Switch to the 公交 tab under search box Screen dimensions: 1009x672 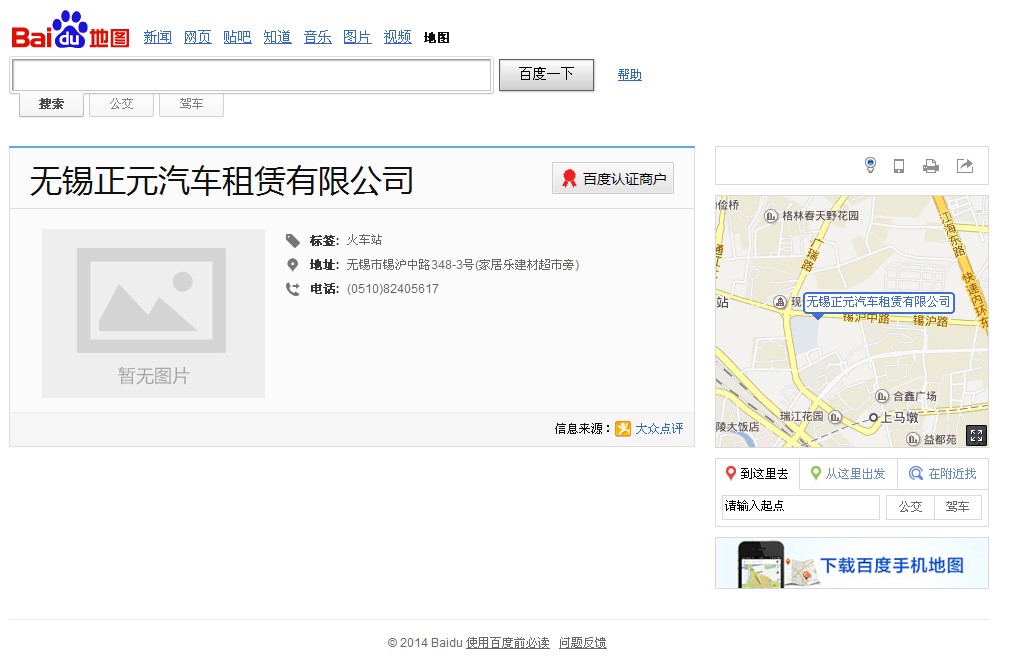[x=121, y=104]
